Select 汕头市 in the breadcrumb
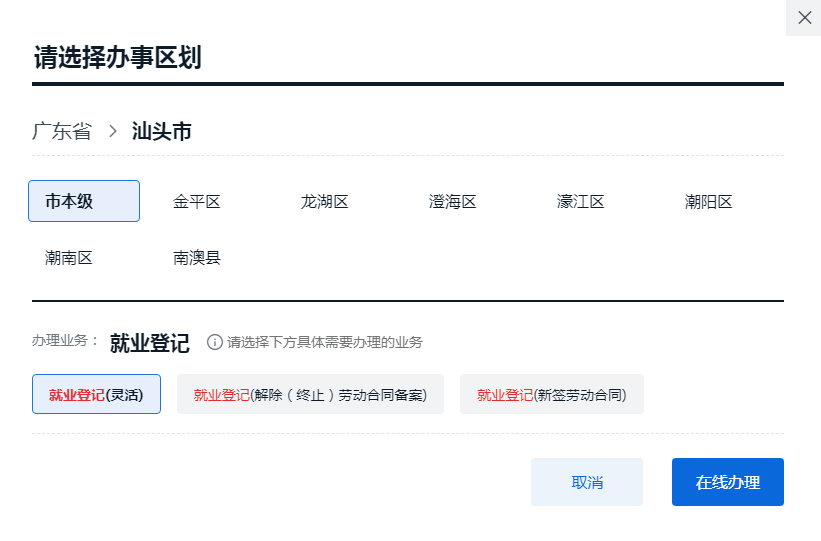The image size is (821, 541). click(x=161, y=131)
